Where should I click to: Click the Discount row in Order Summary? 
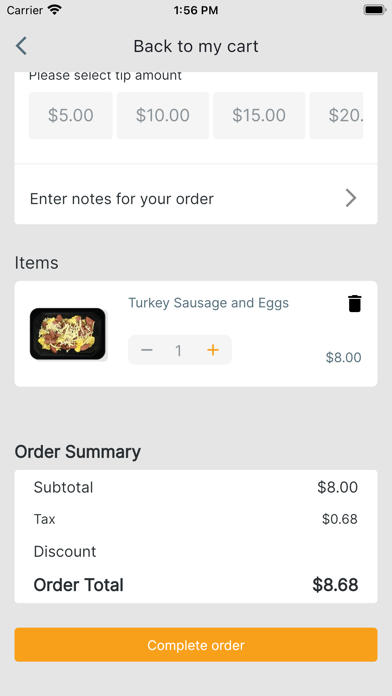(196, 552)
